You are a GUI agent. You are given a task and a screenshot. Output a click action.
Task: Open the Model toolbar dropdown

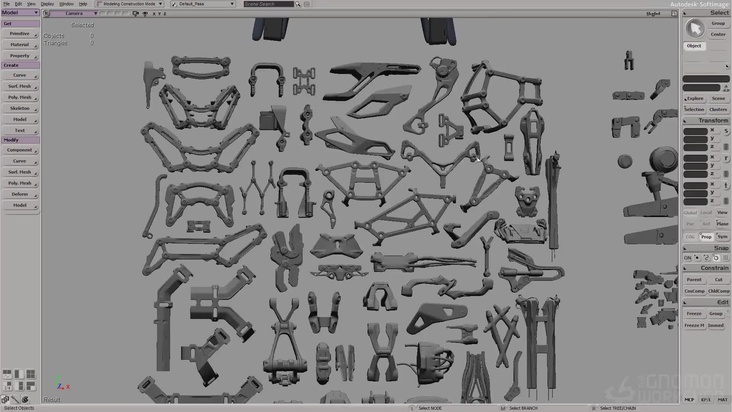[19, 13]
